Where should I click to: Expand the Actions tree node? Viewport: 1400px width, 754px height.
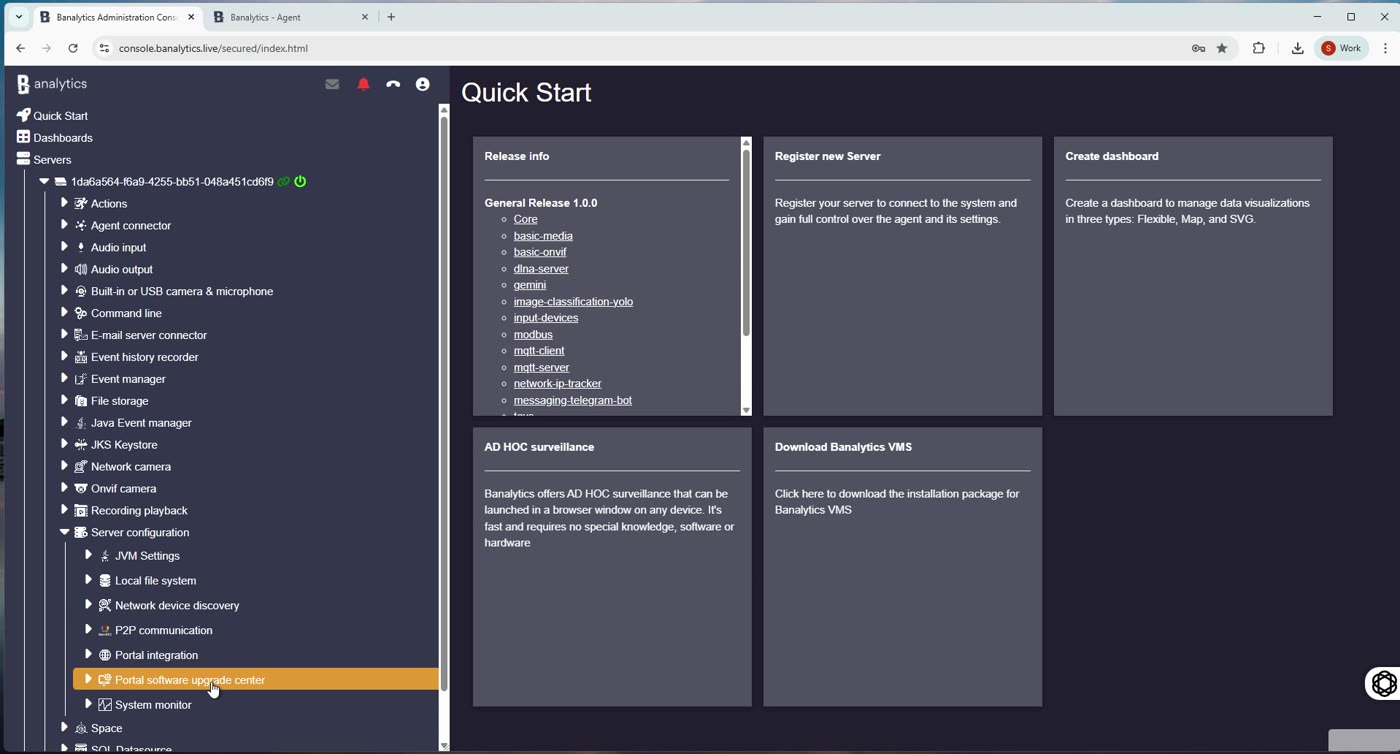point(64,203)
